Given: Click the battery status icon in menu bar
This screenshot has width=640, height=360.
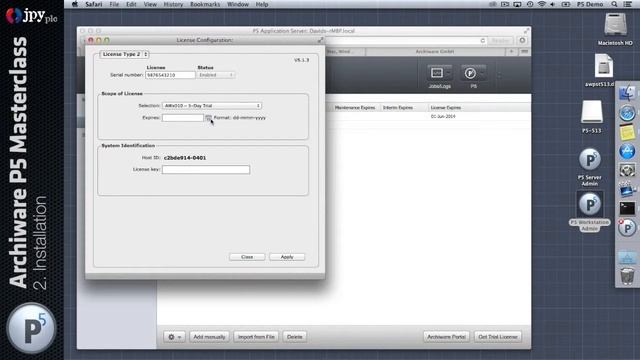Looking at the screenshot, I should [566, 4].
